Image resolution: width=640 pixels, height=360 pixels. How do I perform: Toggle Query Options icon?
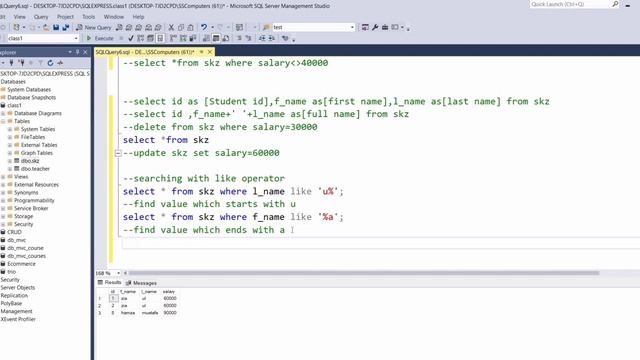tap(150, 38)
